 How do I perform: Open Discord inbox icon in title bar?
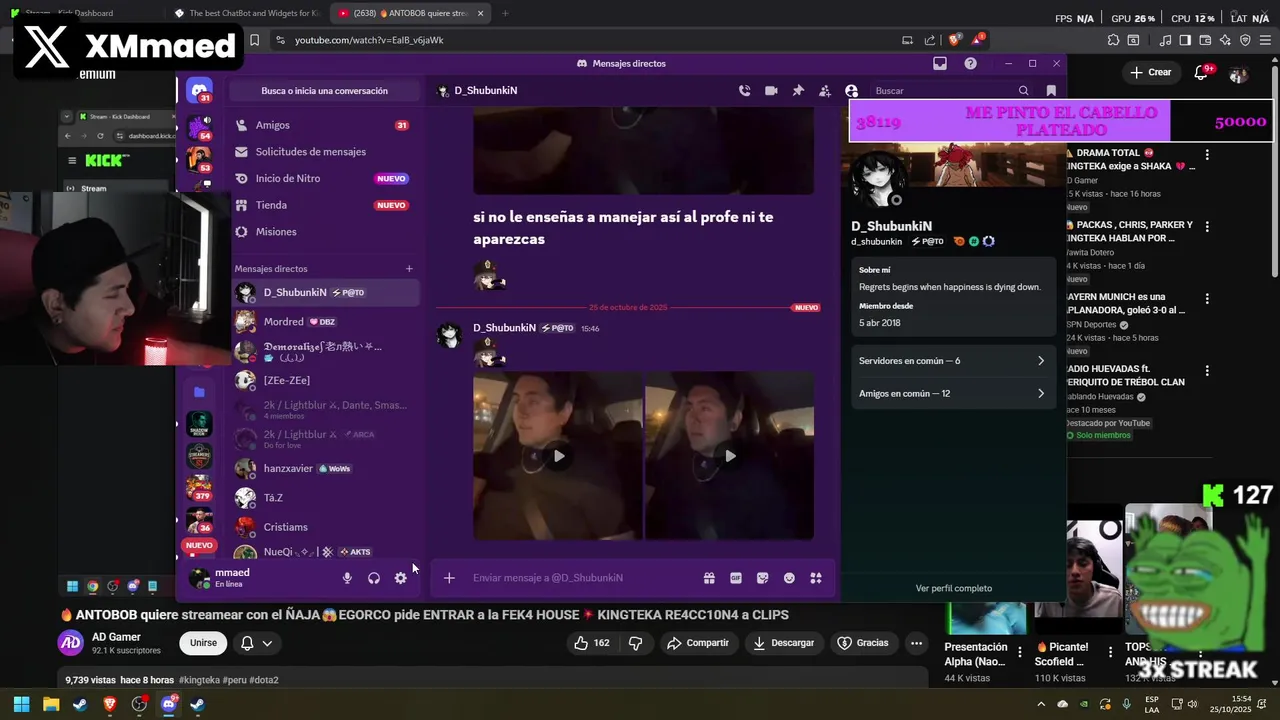click(x=940, y=63)
